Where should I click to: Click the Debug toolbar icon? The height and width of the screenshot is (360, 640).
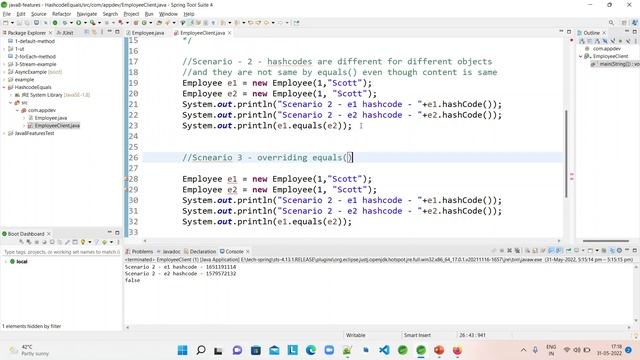click(64, 23)
